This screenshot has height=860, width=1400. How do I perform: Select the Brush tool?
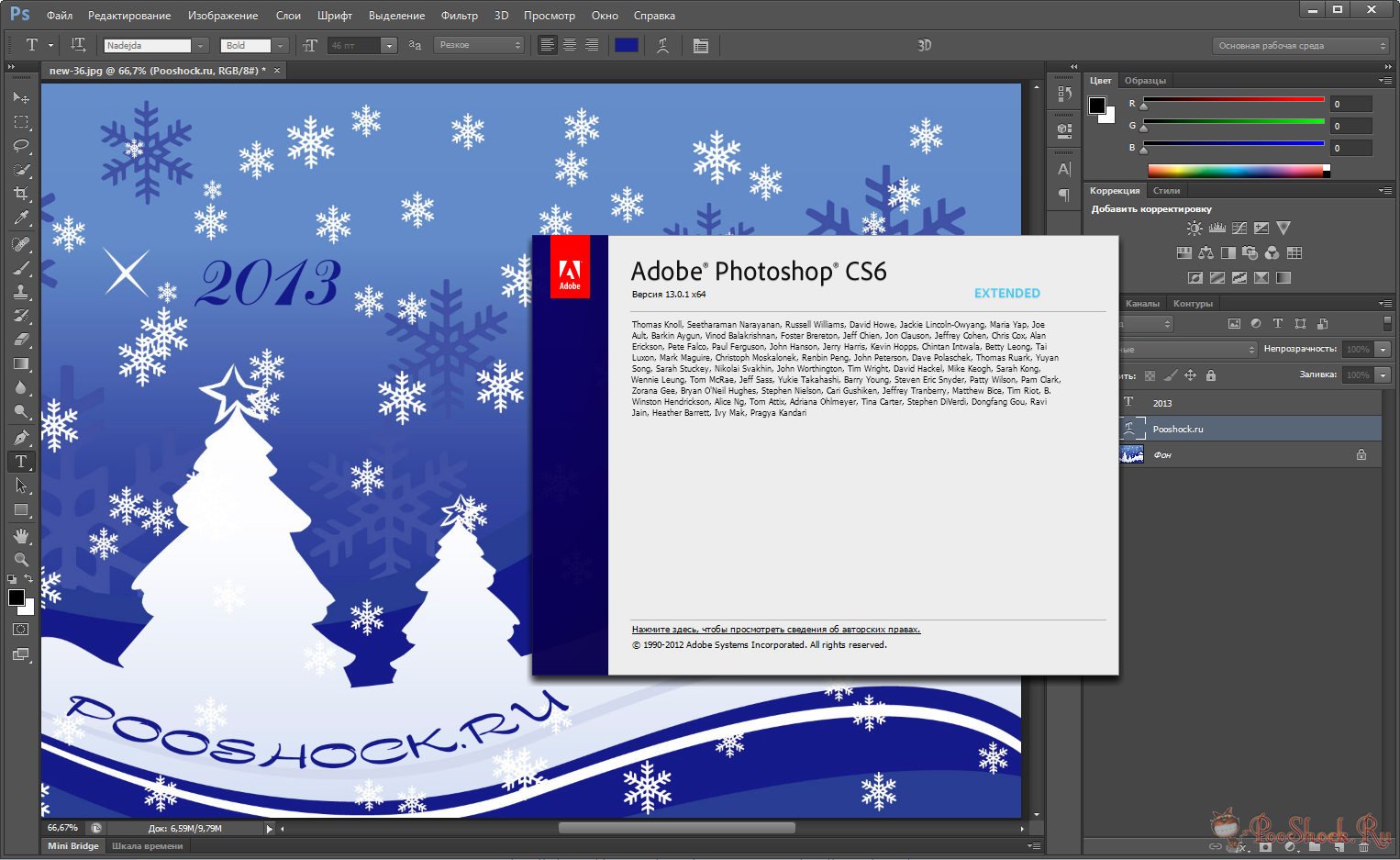pyautogui.click(x=20, y=268)
